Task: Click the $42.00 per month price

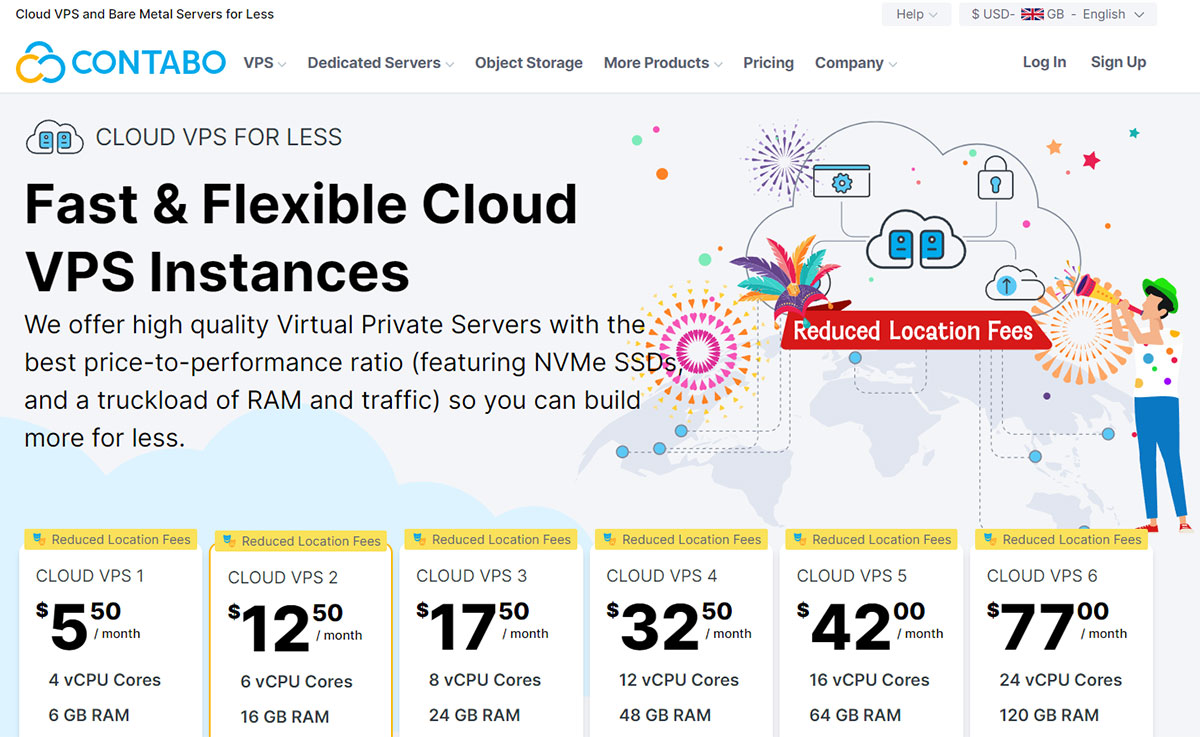Action: pyautogui.click(x=870, y=625)
